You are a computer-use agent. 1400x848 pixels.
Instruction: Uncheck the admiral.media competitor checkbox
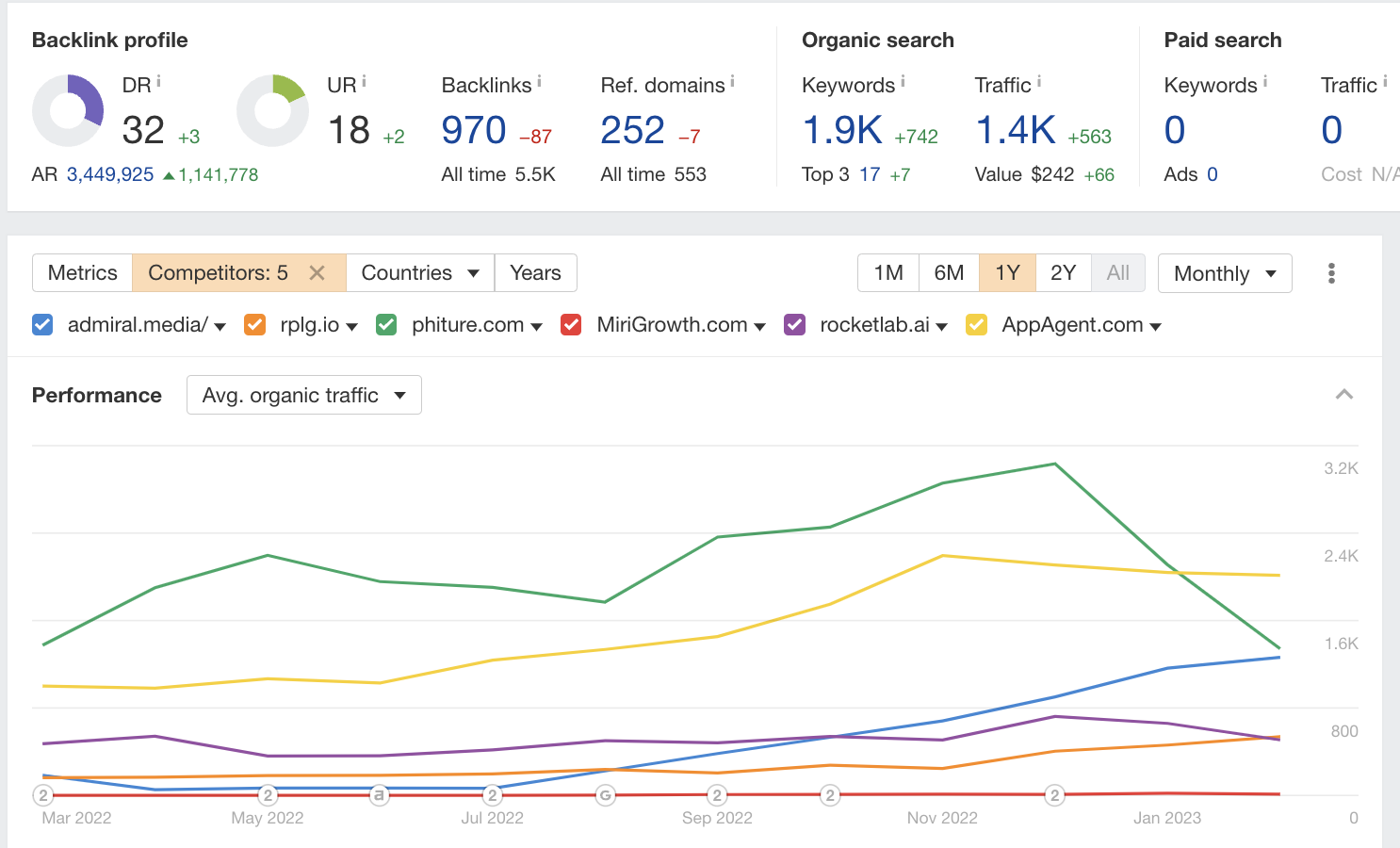tap(42, 324)
